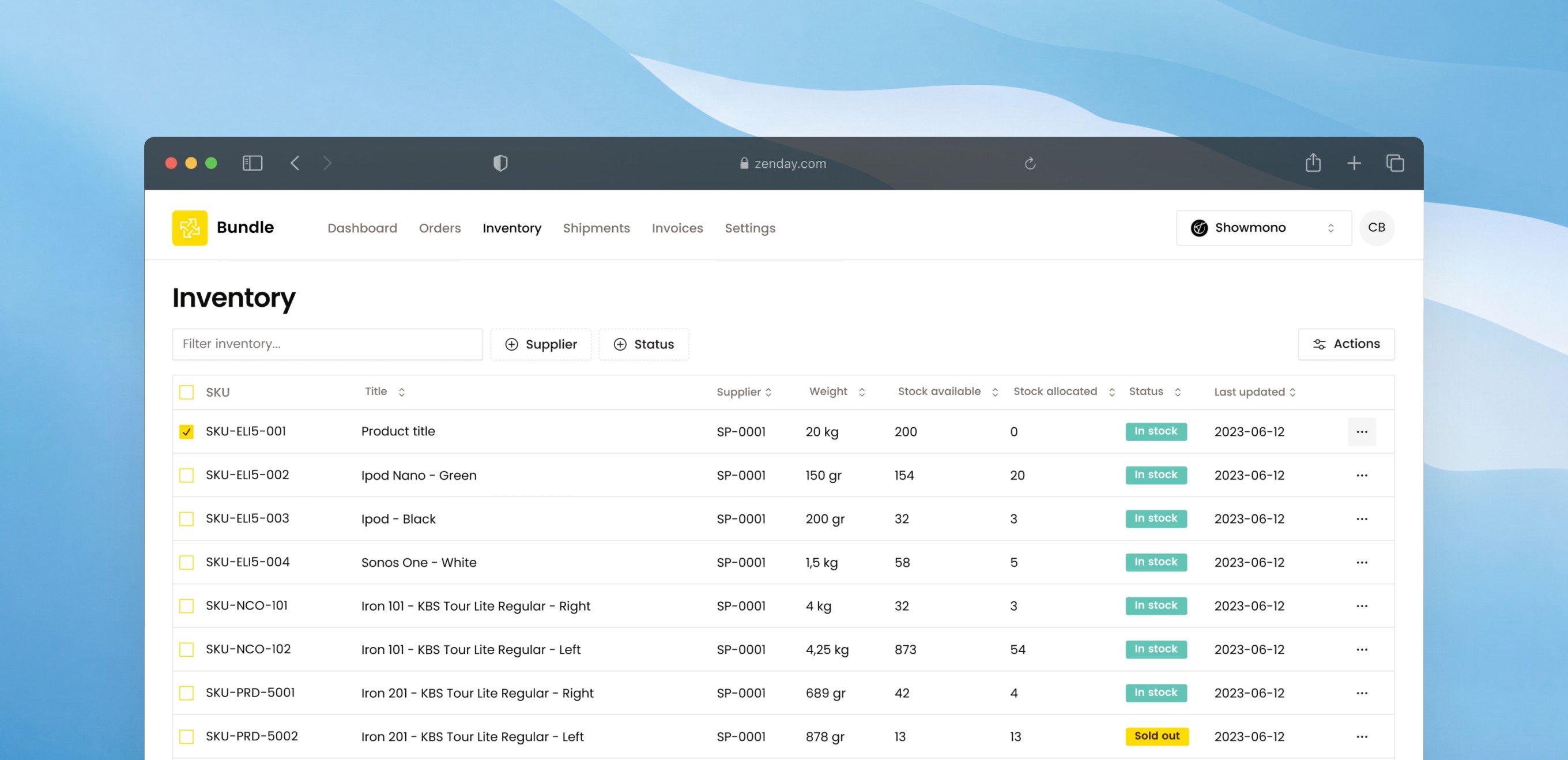The width and height of the screenshot is (1568, 760).
Task: Reload the page with the refresh icon
Action: (x=1030, y=163)
